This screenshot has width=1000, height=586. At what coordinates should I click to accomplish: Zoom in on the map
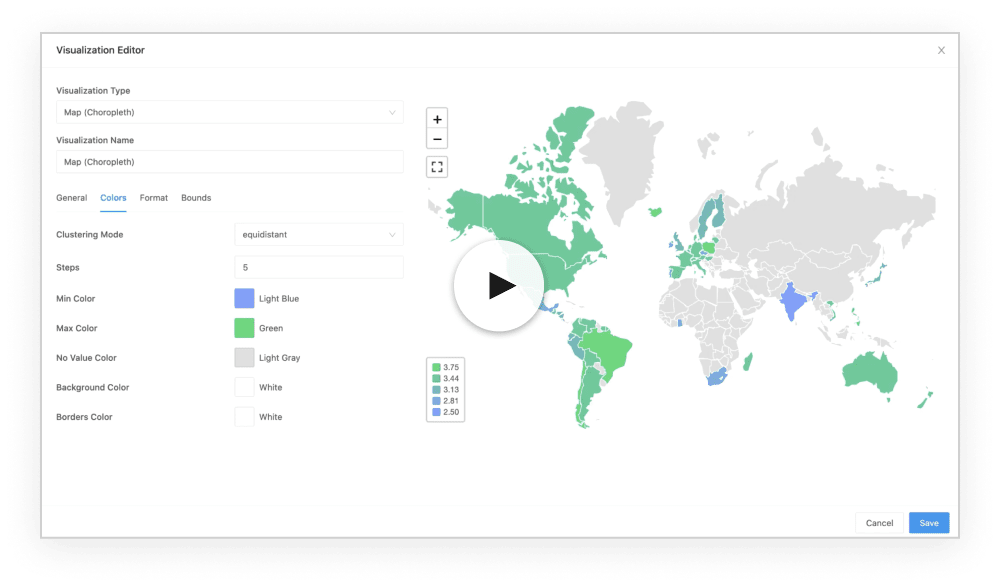point(437,119)
